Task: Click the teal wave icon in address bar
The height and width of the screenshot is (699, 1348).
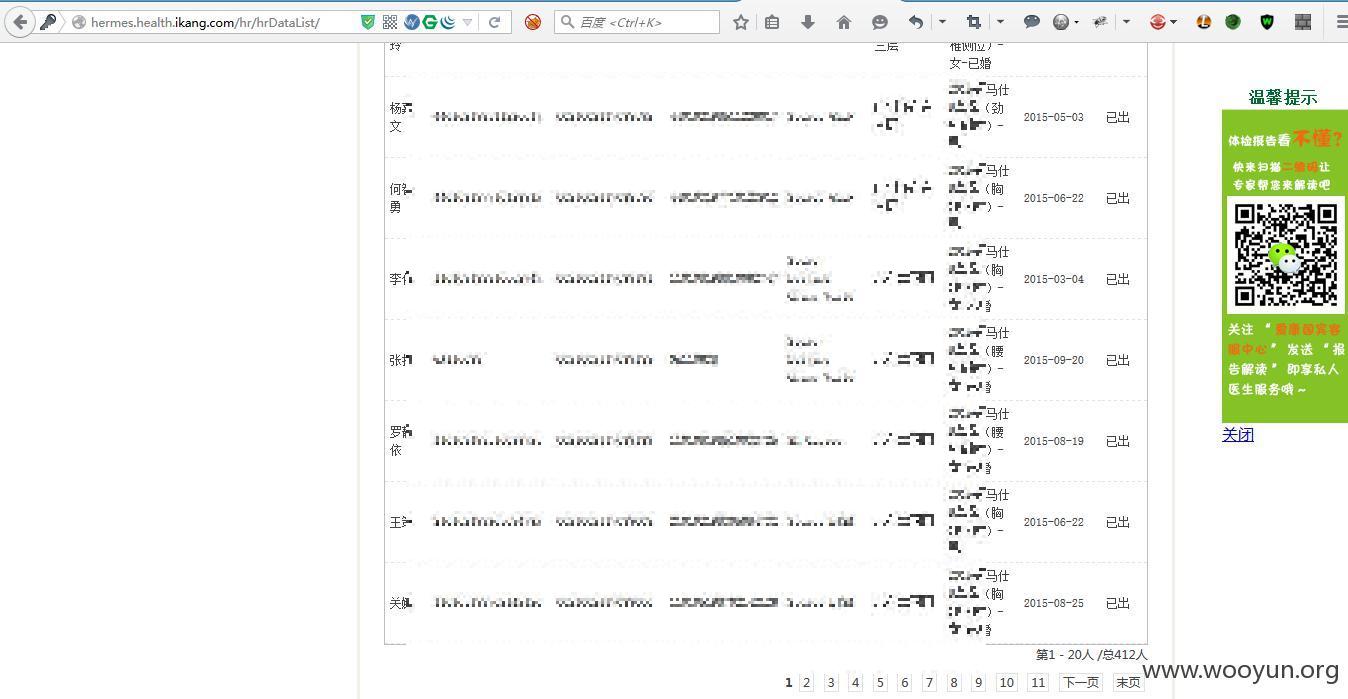Action: click(448, 21)
